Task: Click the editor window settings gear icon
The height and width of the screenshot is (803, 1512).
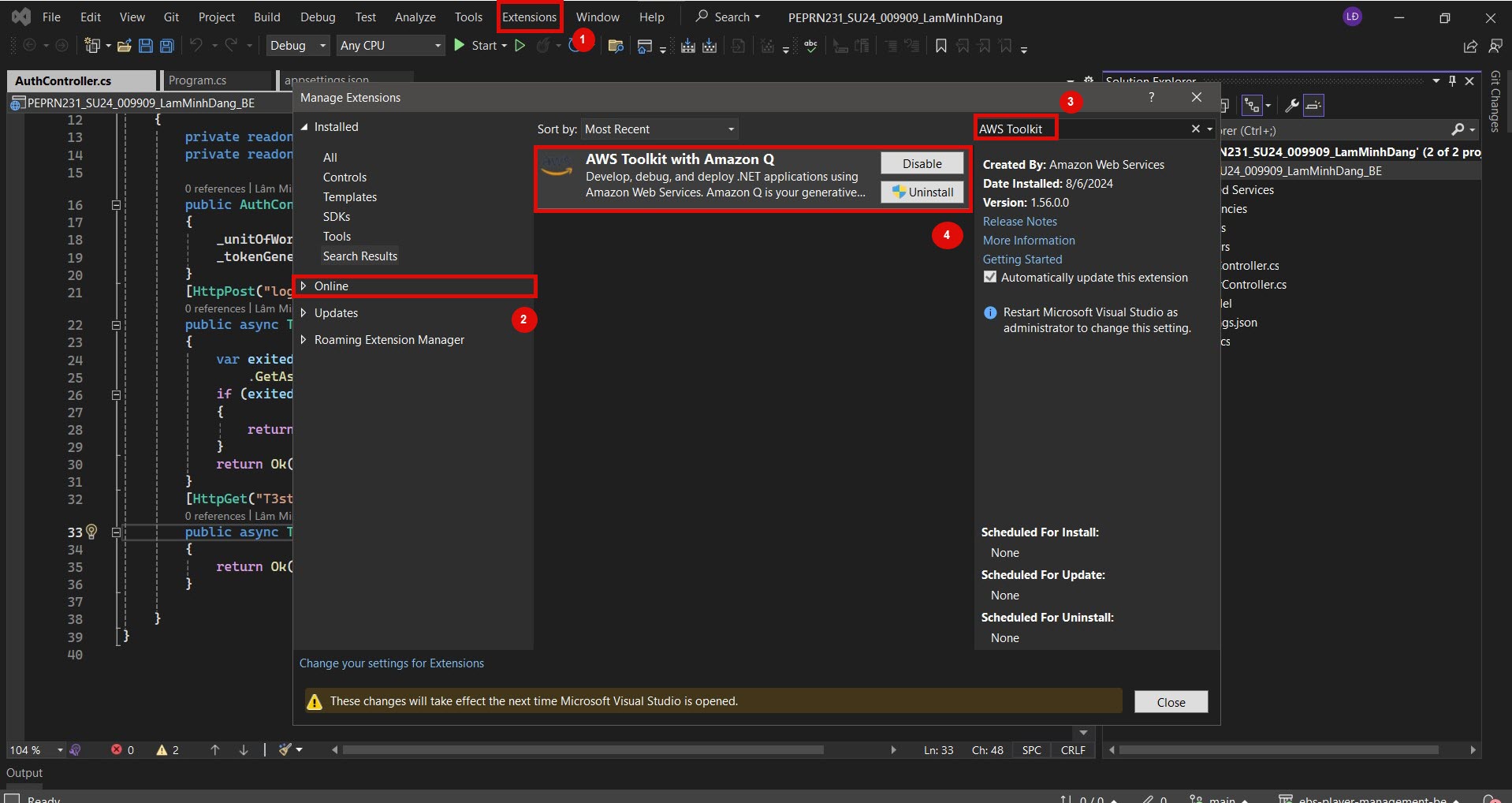Action: point(1089,80)
